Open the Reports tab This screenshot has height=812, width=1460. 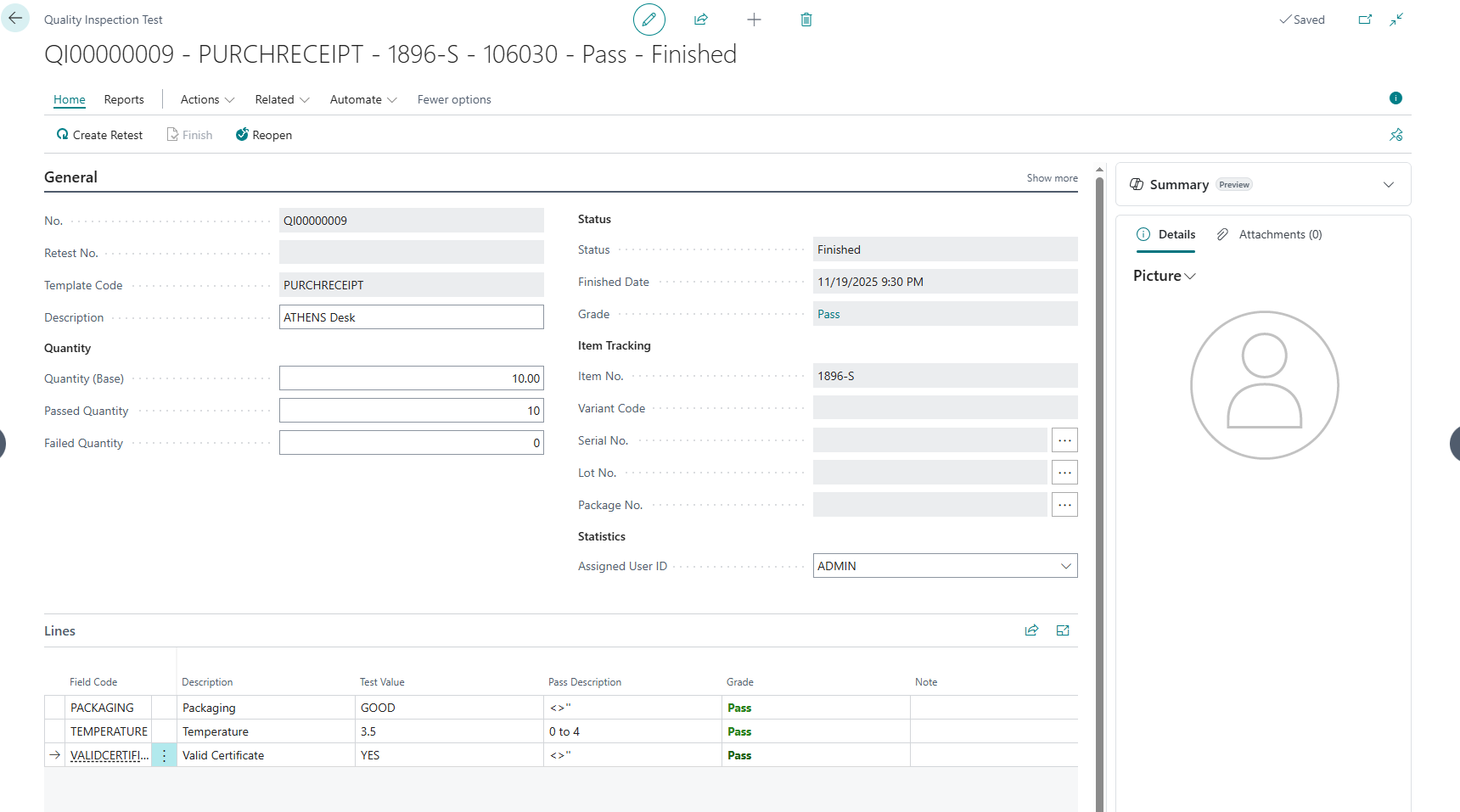point(124,99)
